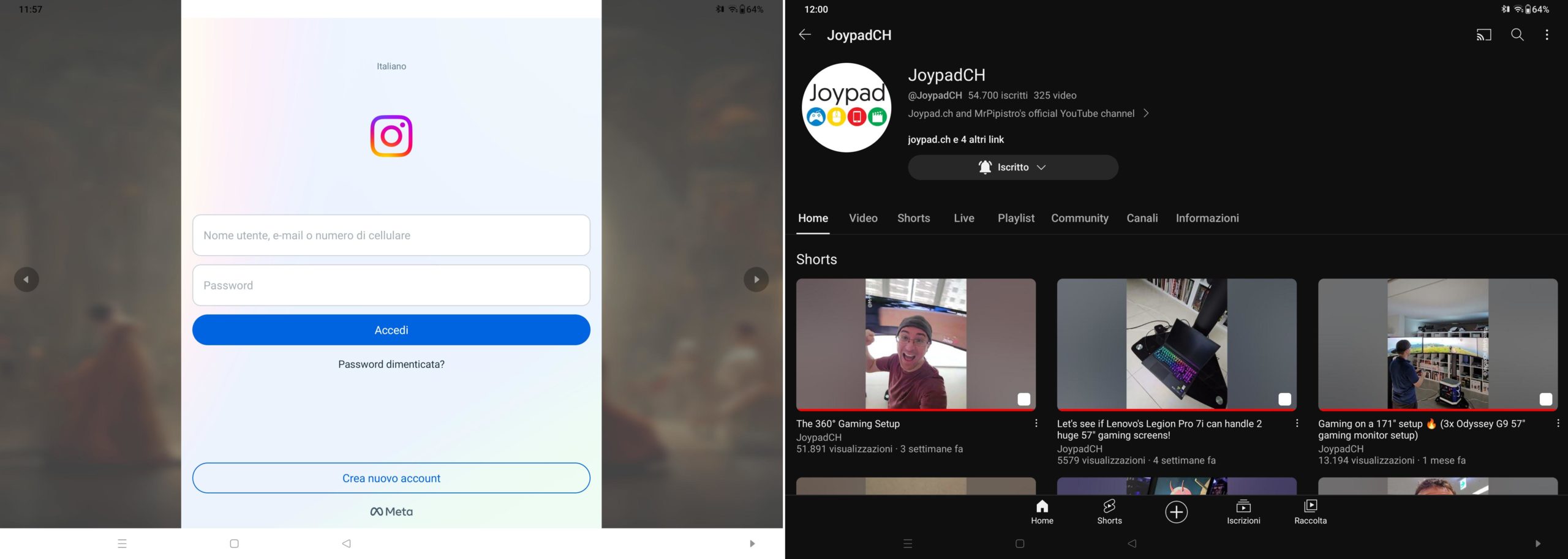Switch to the Home channel tab
The image size is (1568, 559).
[x=813, y=219]
